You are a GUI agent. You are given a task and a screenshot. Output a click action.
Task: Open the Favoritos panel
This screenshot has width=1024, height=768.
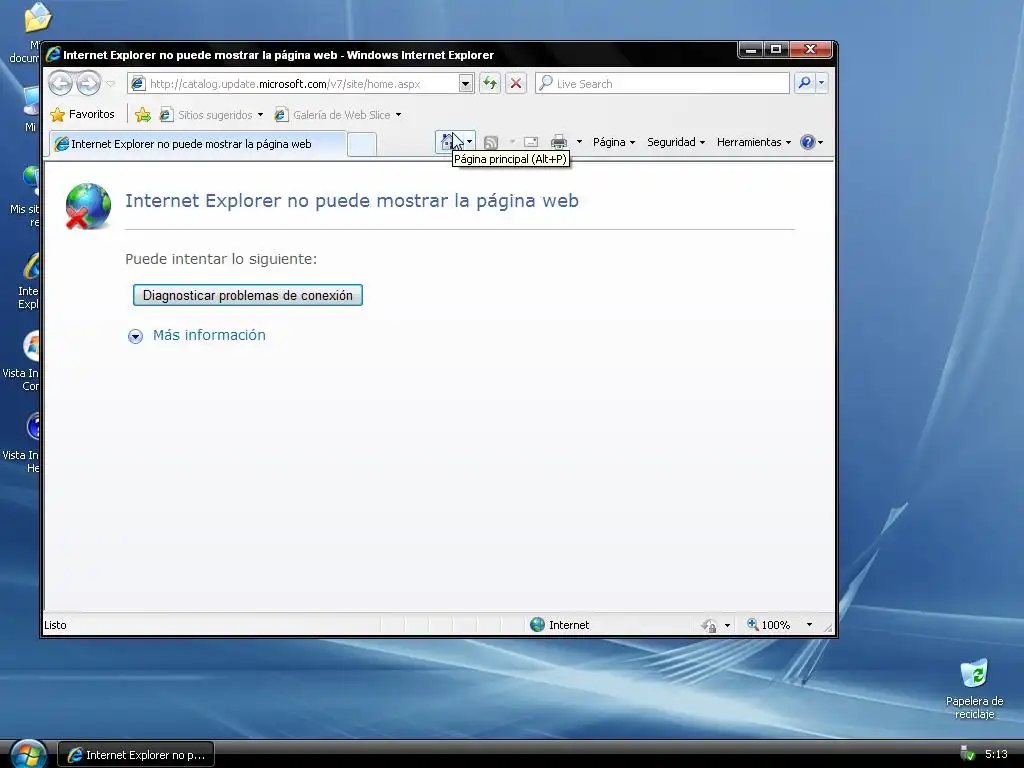[83, 114]
